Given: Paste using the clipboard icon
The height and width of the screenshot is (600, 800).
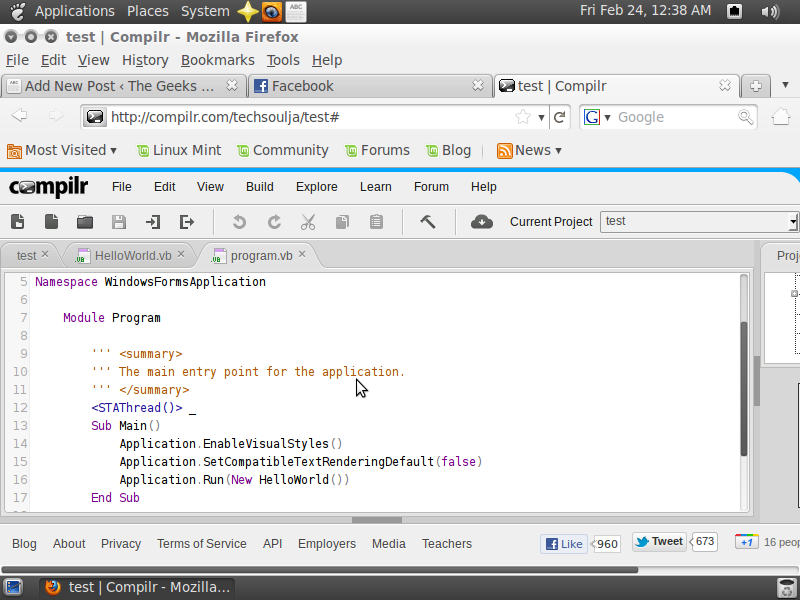Looking at the screenshot, I should (x=377, y=222).
